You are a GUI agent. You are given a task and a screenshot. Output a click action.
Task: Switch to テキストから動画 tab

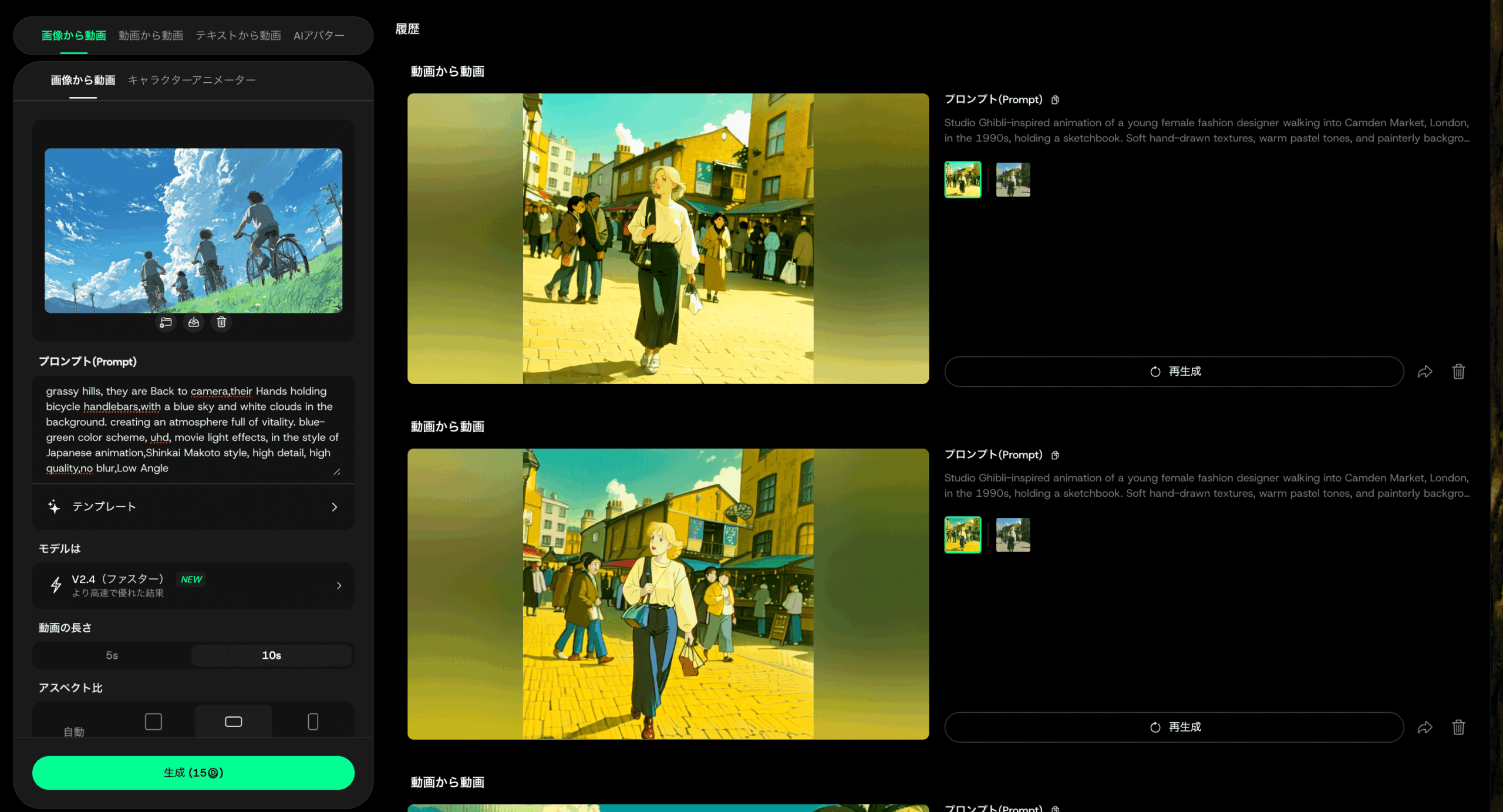tap(238, 36)
